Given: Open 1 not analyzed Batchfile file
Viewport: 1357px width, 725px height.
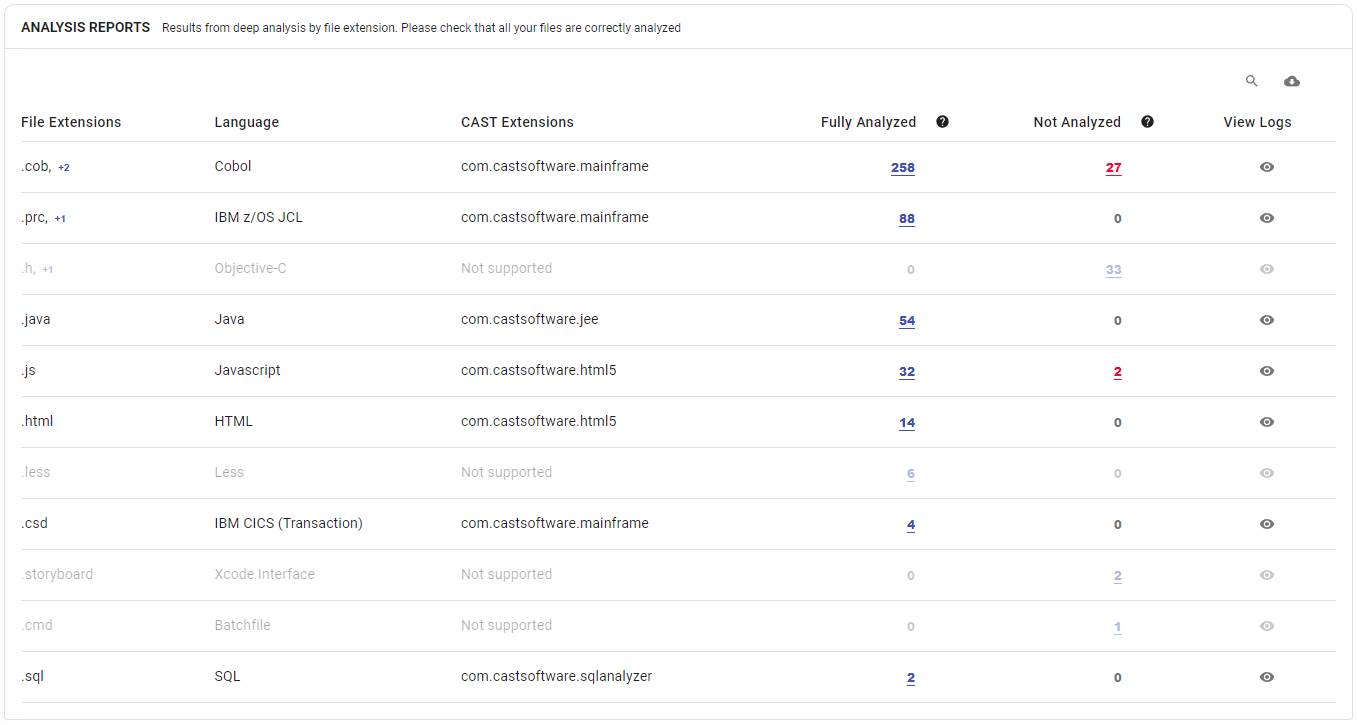Looking at the screenshot, I should point(1117,627).
